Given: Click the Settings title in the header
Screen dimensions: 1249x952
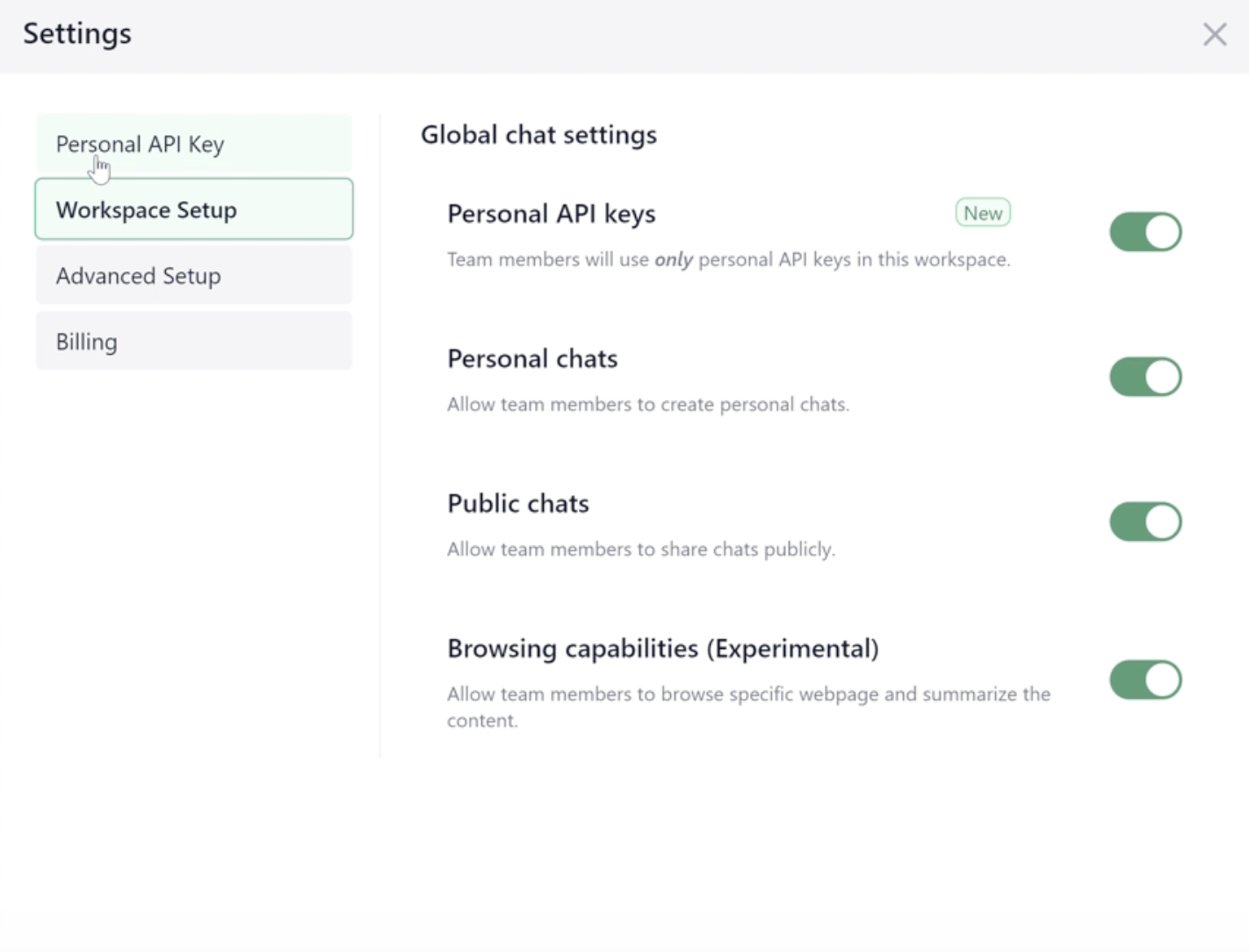Looking at the screenshot, I should [77, 33].
